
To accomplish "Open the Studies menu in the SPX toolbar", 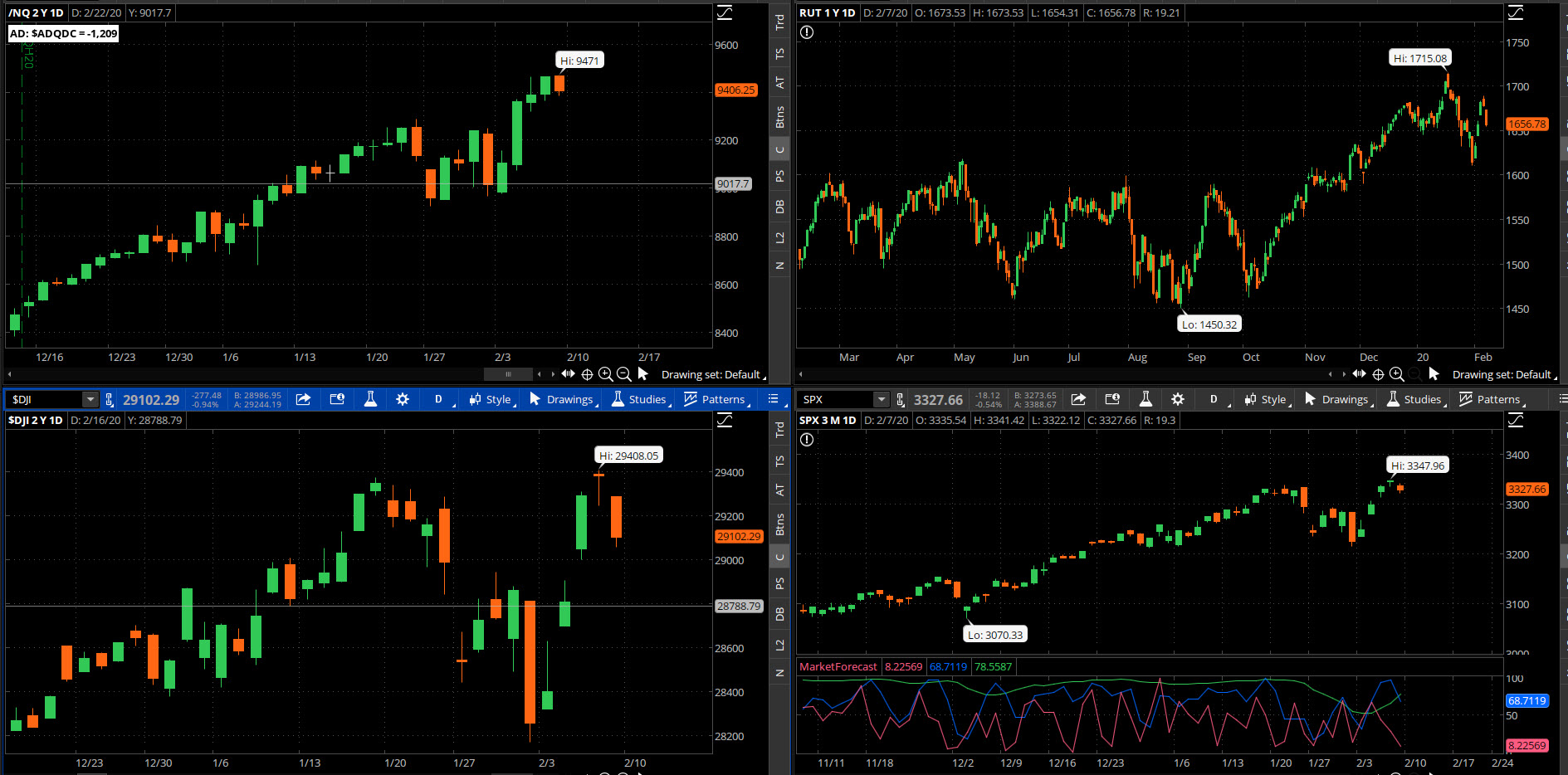I will 1416,400.
